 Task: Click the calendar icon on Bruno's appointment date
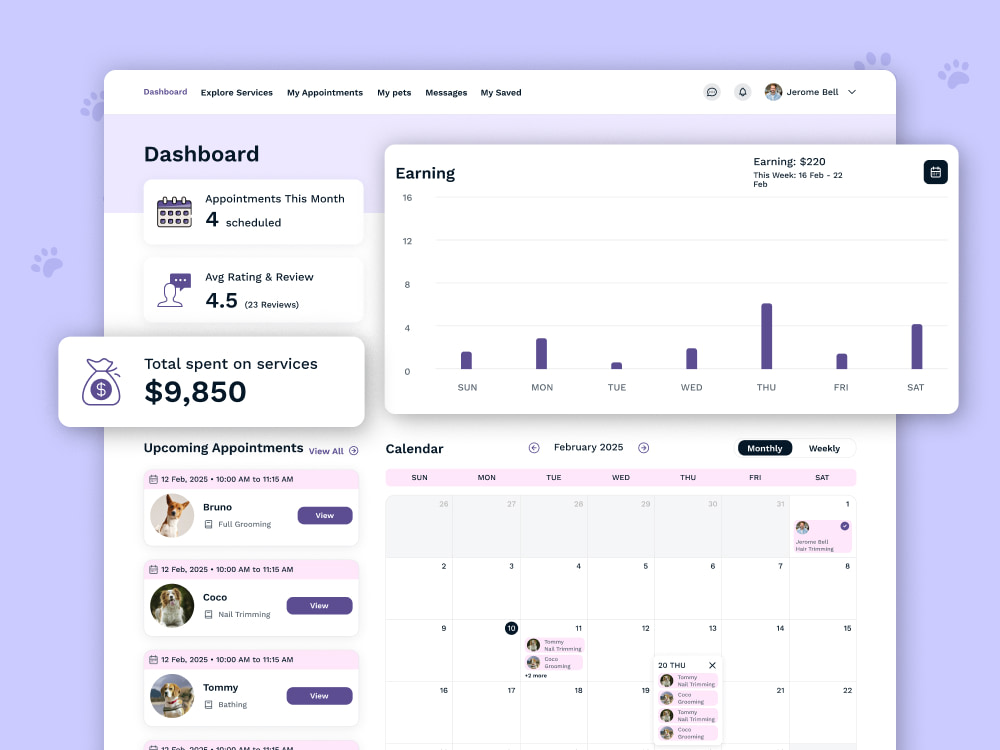(153, 479)
